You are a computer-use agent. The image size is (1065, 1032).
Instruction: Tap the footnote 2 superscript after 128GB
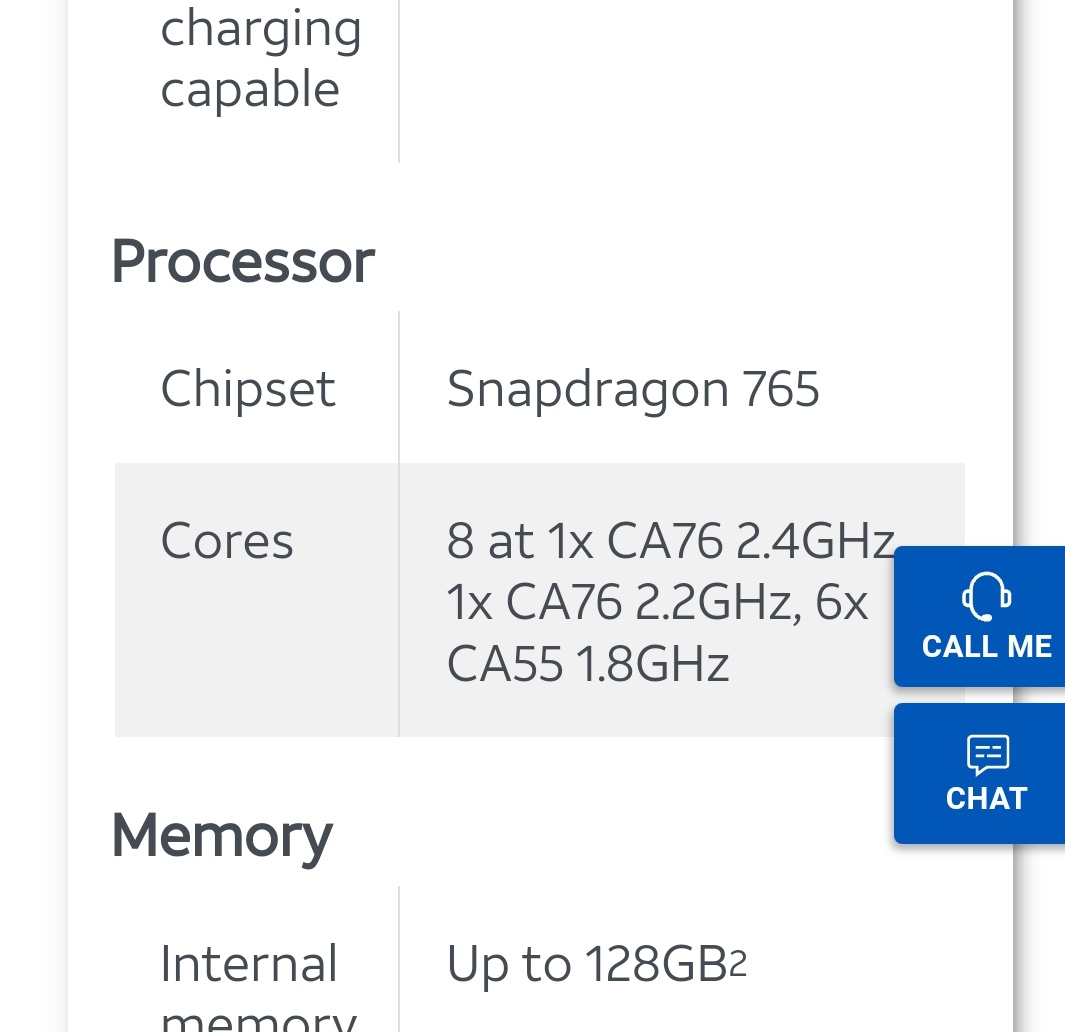click(737, 965)
